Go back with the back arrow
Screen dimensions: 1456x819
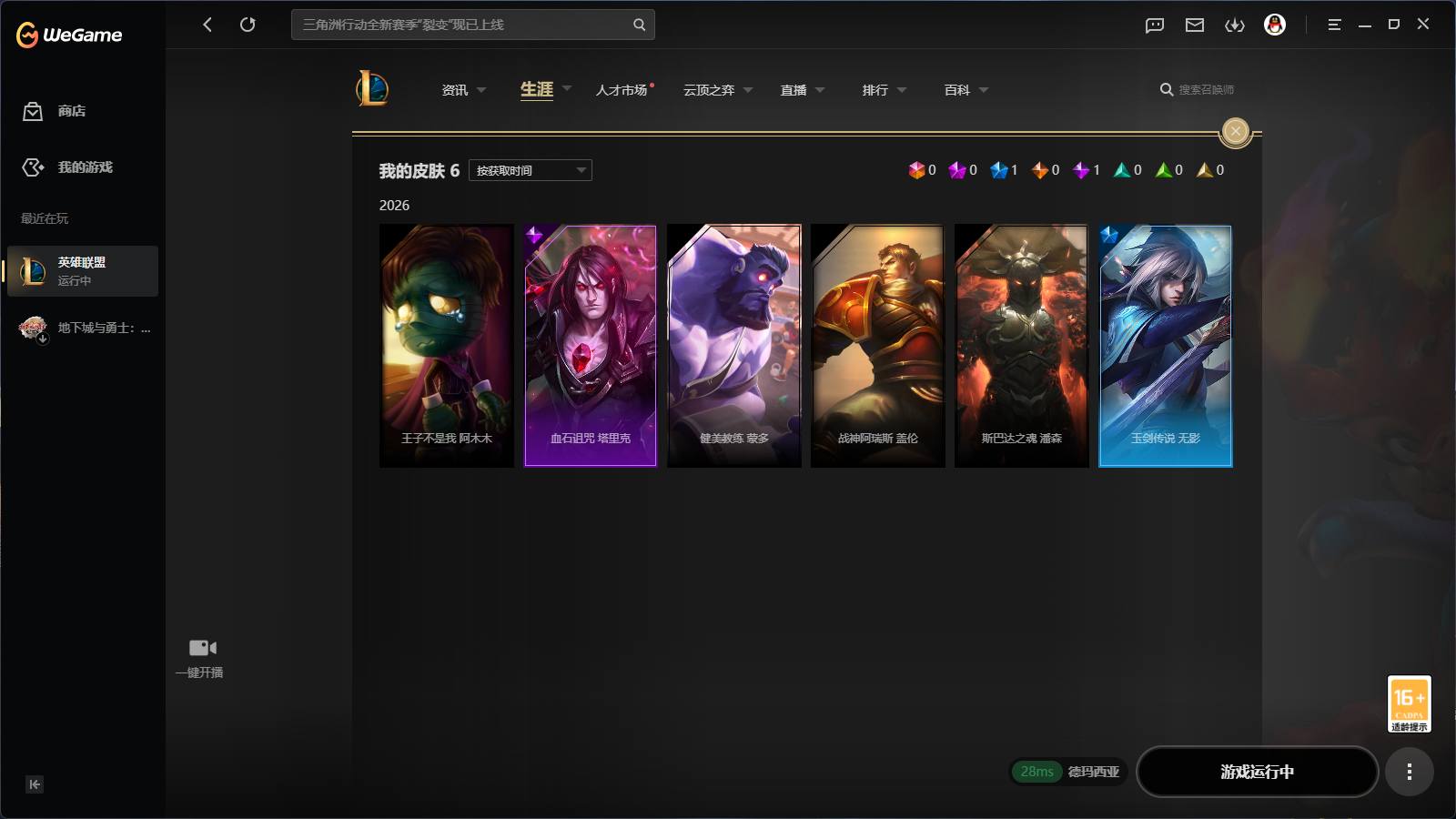point(207,25)
